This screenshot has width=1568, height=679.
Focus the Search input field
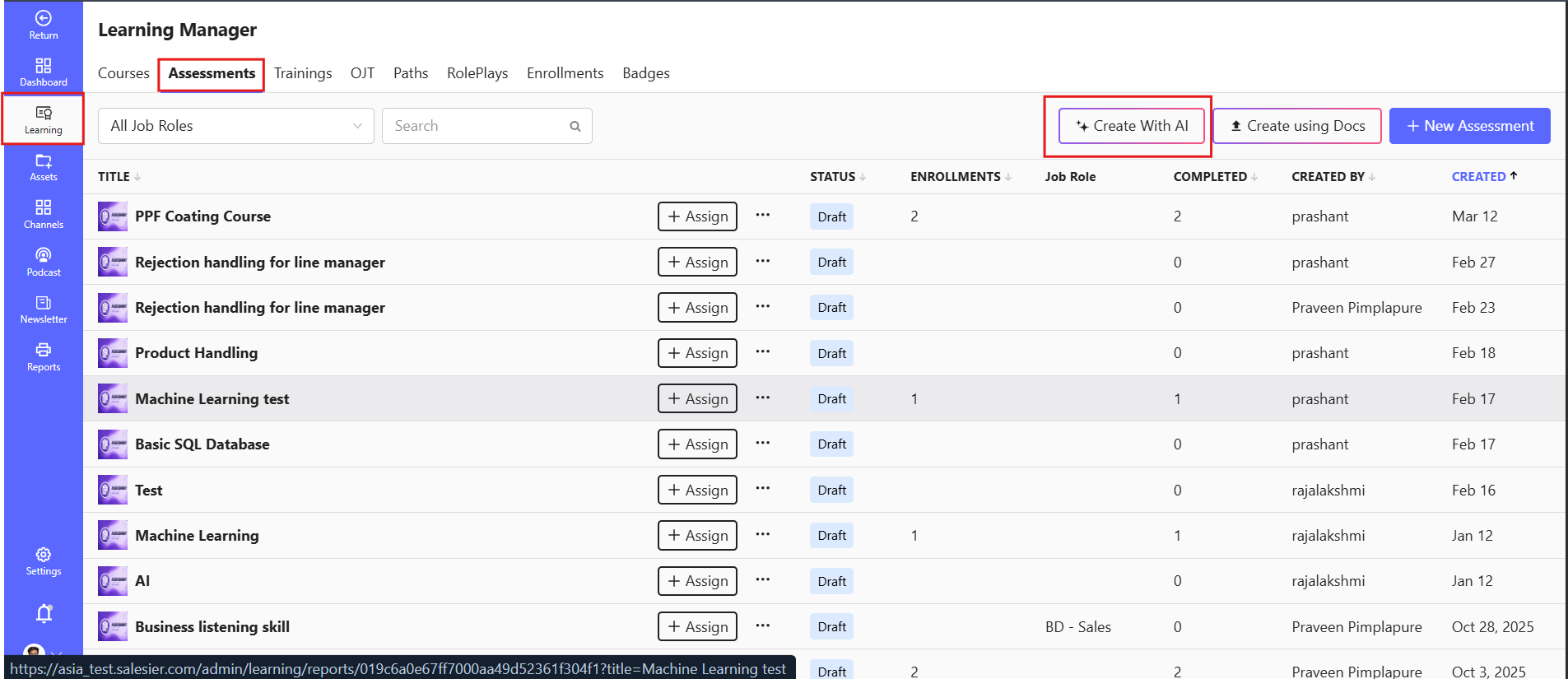[x=487, y=126]
